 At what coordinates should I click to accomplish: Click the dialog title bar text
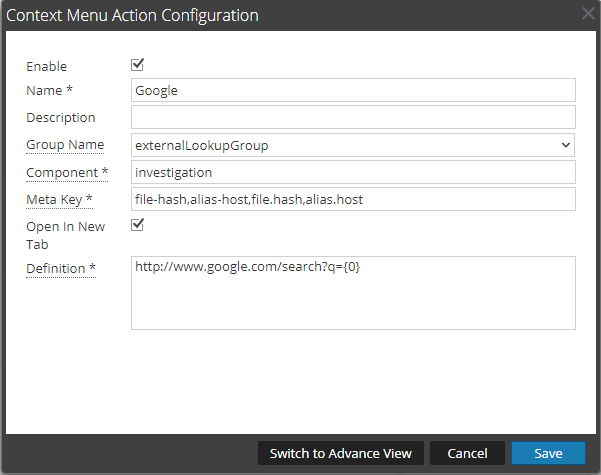pos(133,15)
